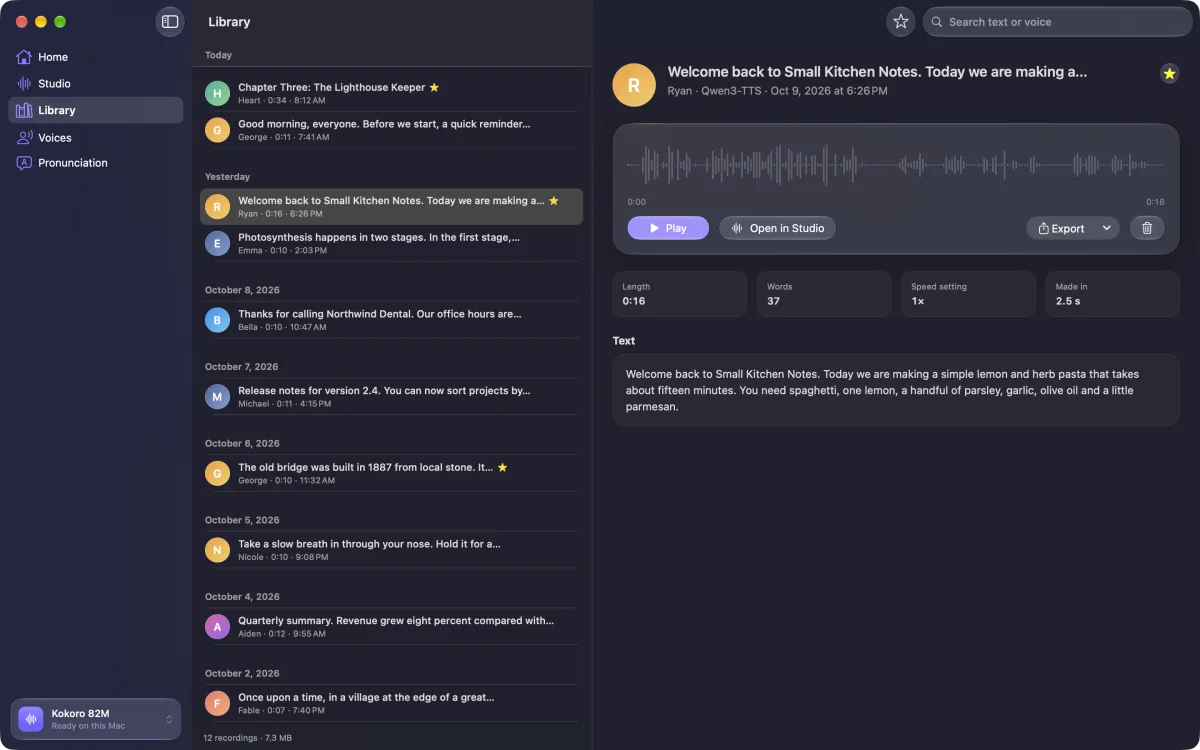1200x750 pixels.
Task: Select the Welcome back to Small Kitchen recording row
Action: (391, 207)
